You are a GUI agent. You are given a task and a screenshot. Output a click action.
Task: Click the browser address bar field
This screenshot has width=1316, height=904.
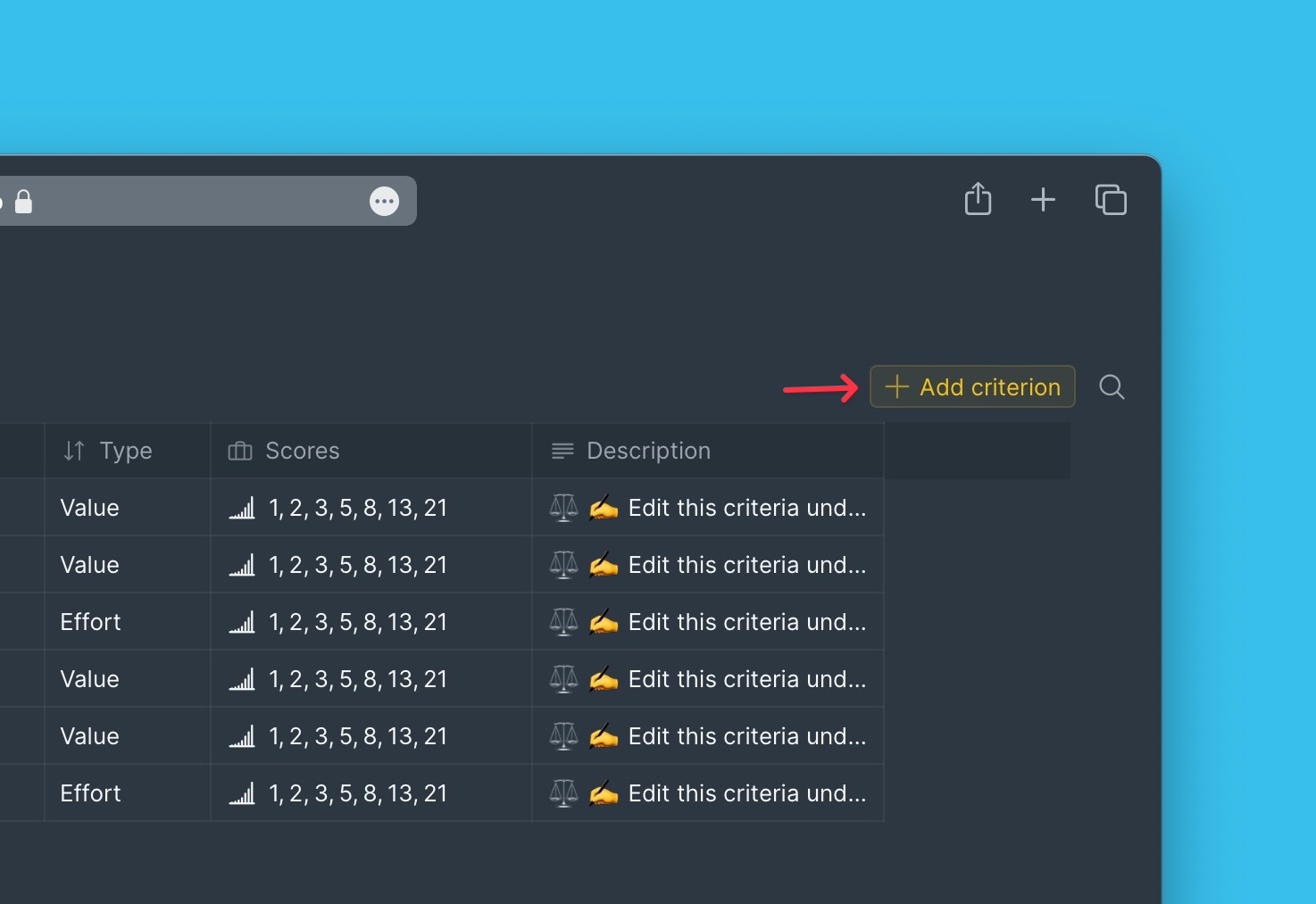pyautogui.click(x=208, y=201)
